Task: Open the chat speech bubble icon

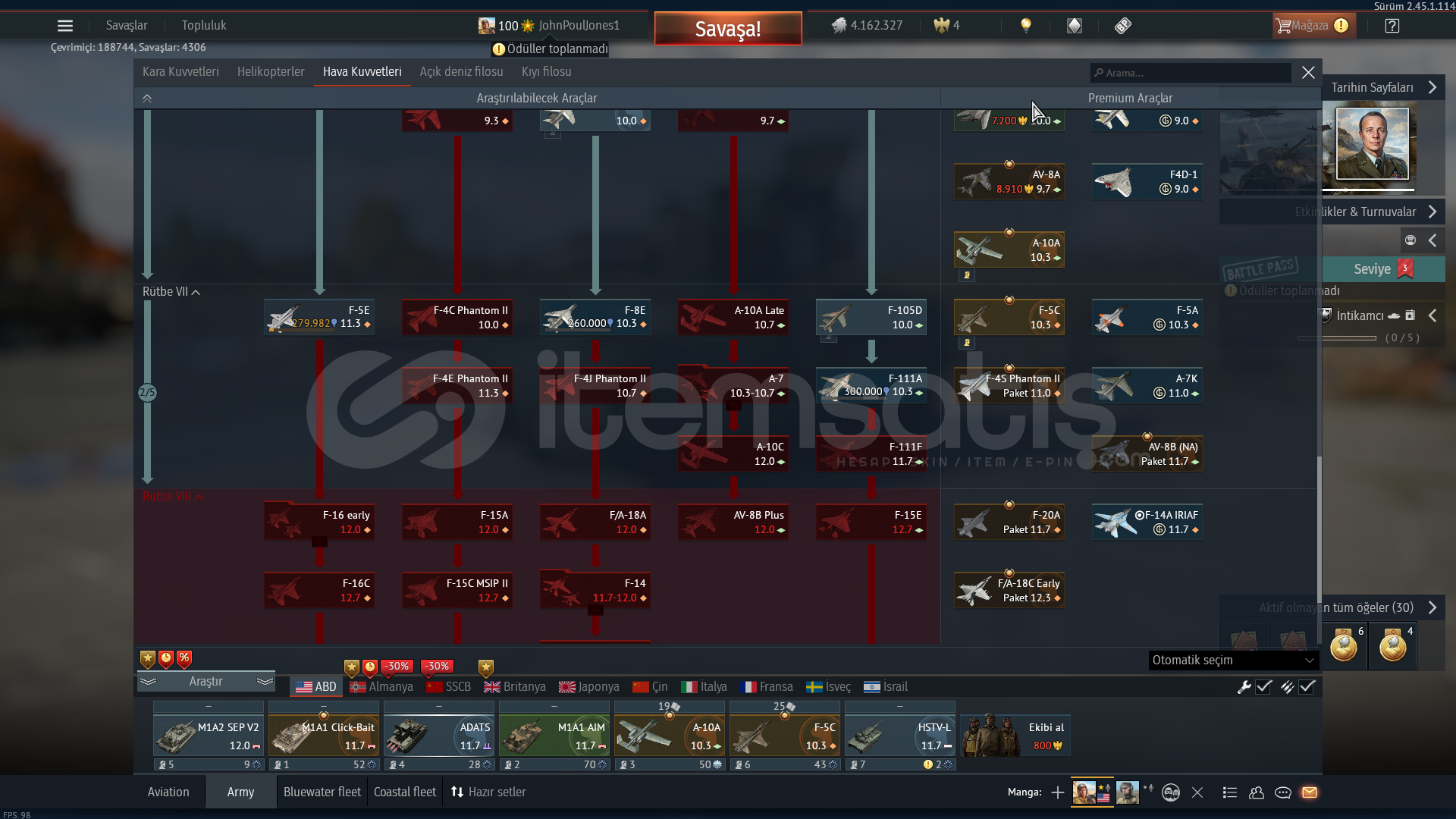Action: 1283,792
